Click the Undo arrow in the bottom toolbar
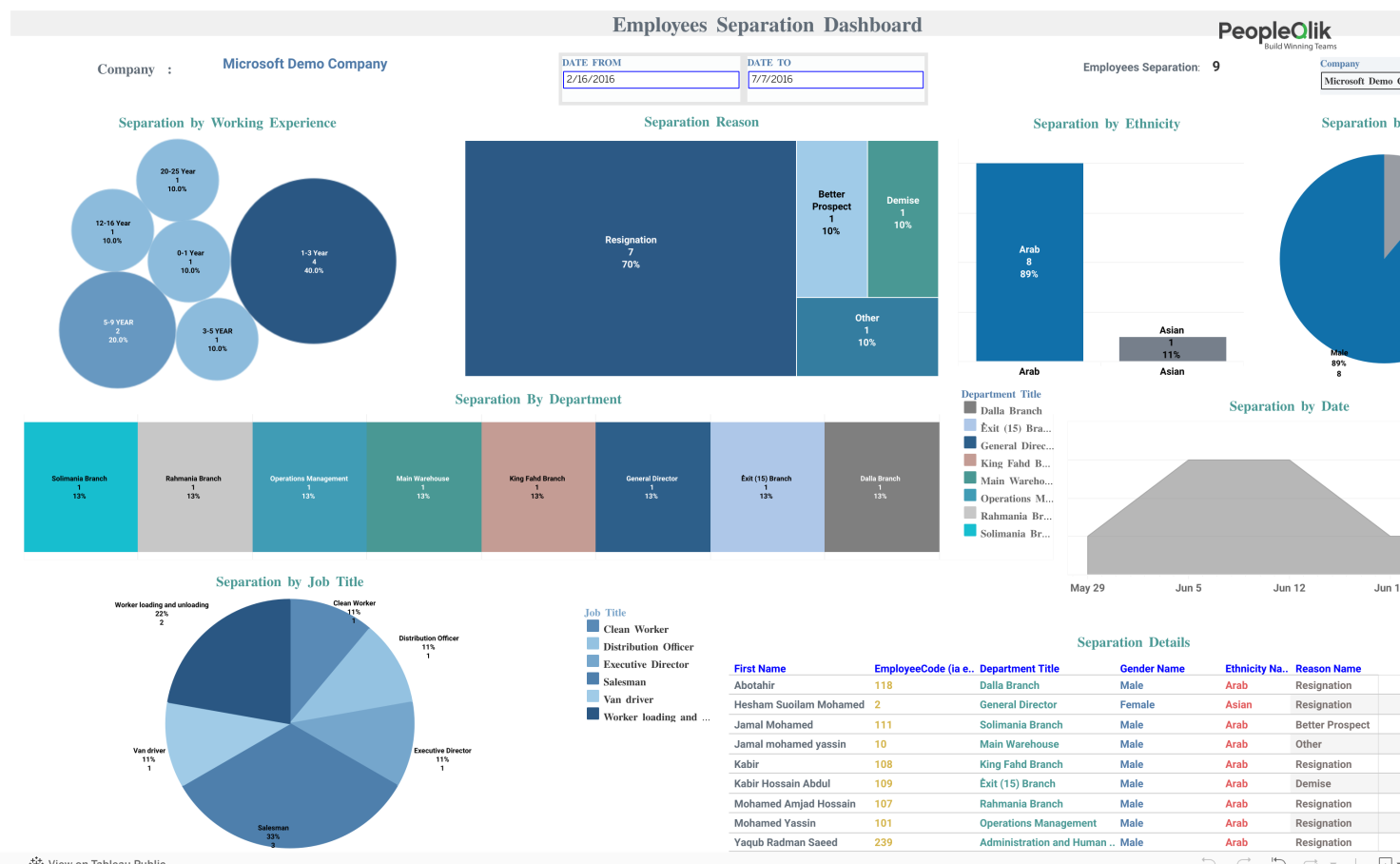Viewport: 1400px width, 864px height. 1208,859
